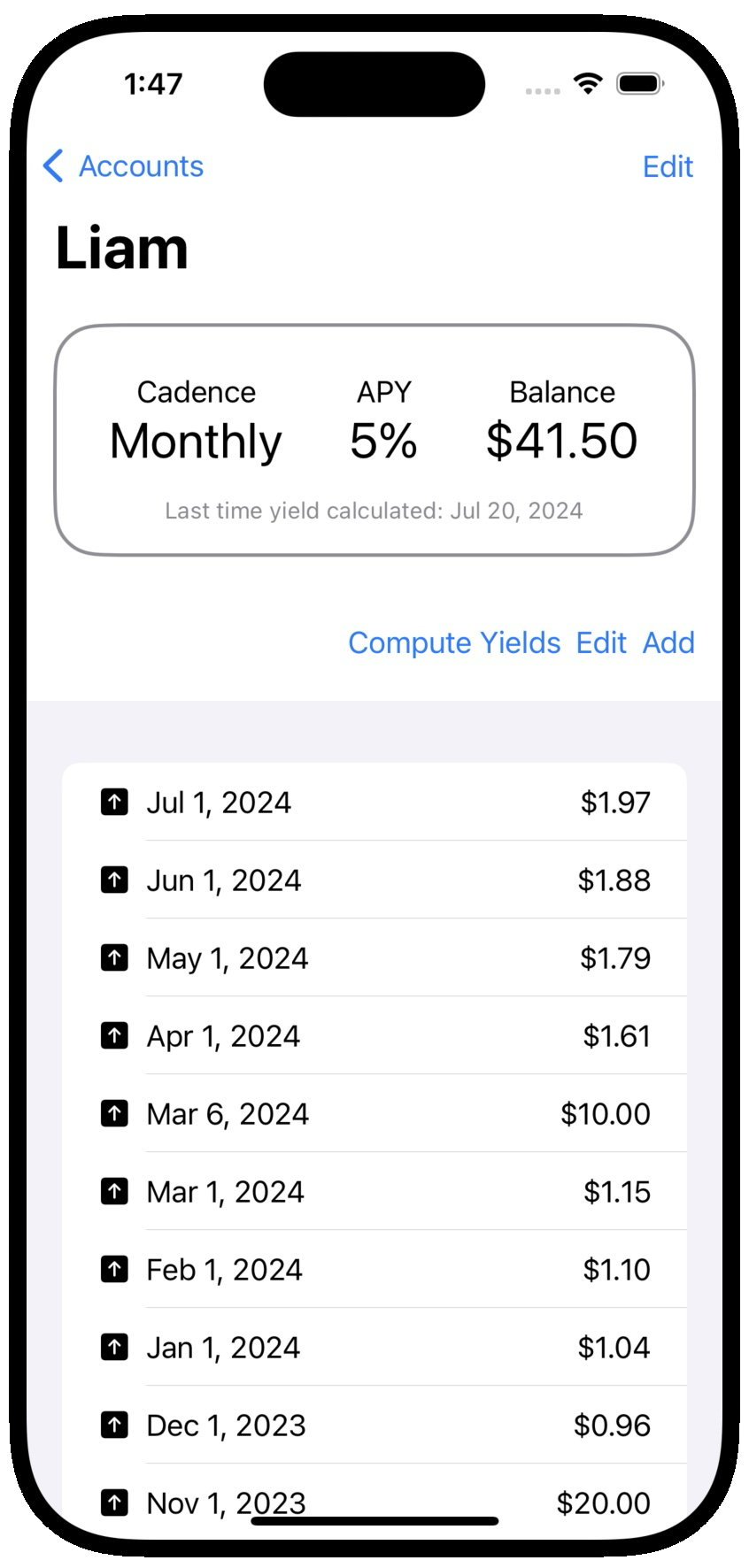The image size is (749, 1568).
Task: Tap the battery indicator in status bar
Action: [640, 84]
